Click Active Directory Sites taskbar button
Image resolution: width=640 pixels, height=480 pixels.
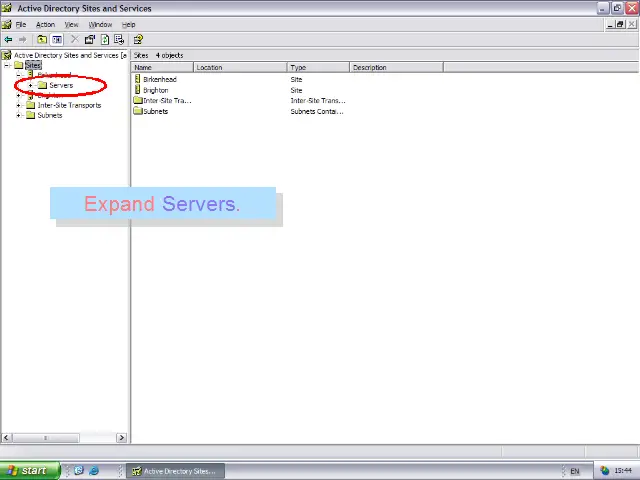tap(176, 471)
